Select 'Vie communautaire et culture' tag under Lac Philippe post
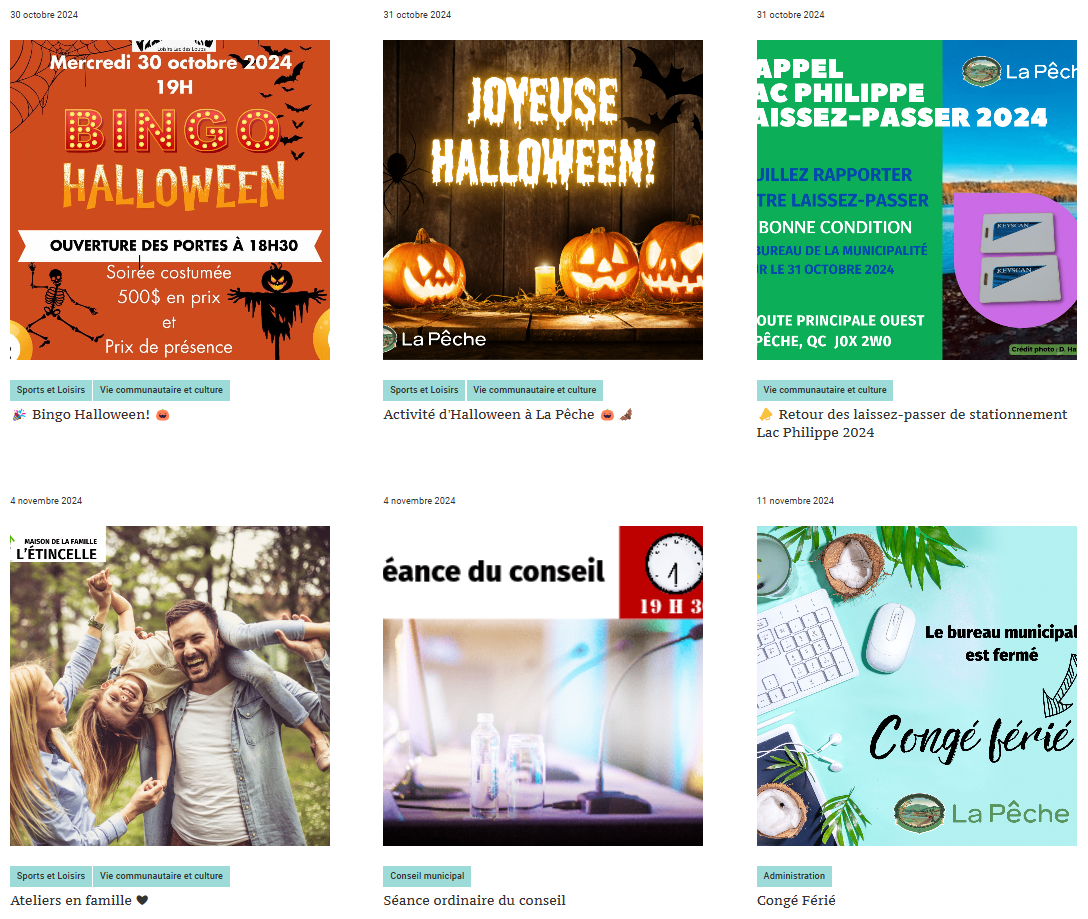Screen dimensions: 1088x919 (825, 390)
